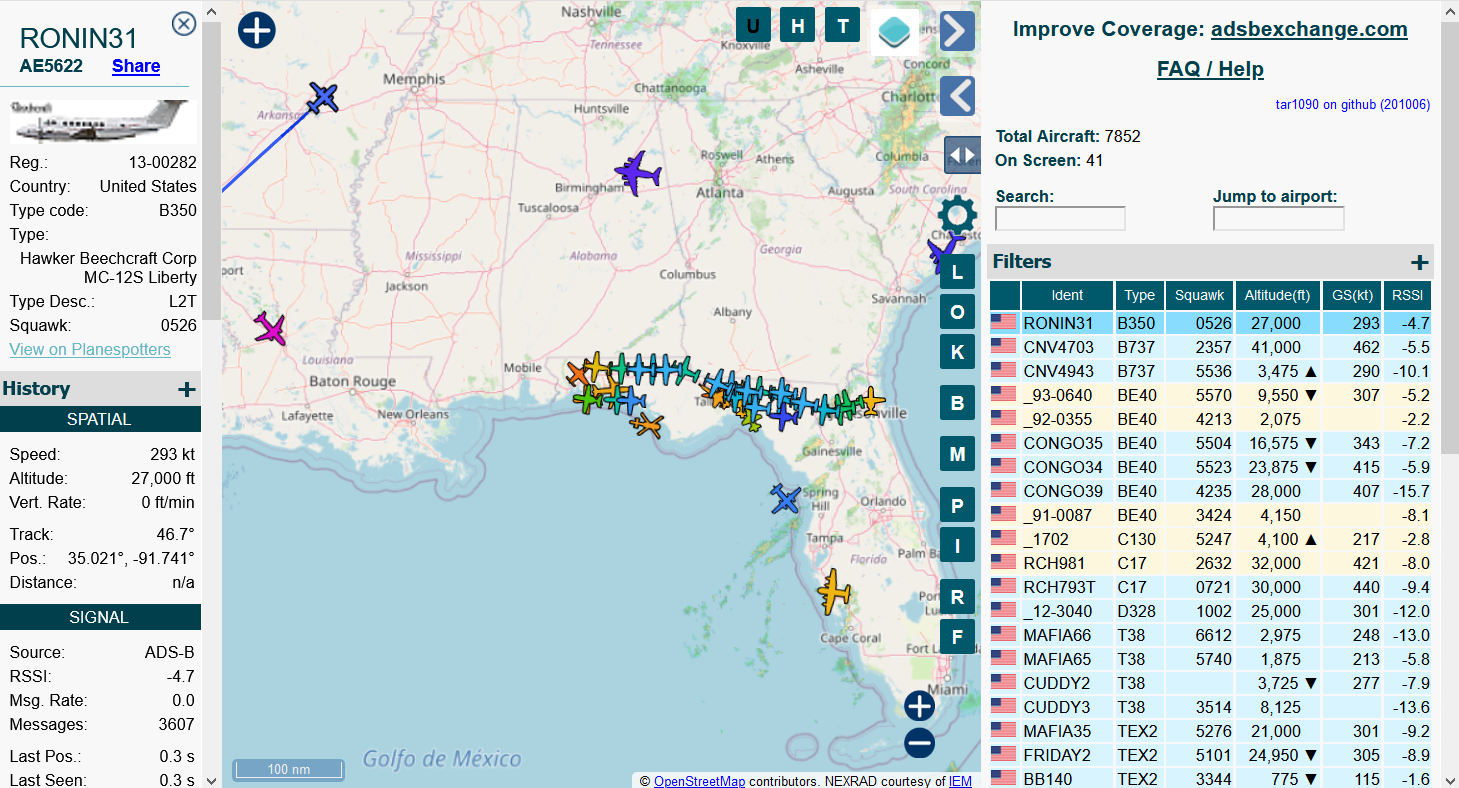Select the RCH981 table row
Image resolution: width=1459 pixels, height=788 pixels.
(1210, 563)
